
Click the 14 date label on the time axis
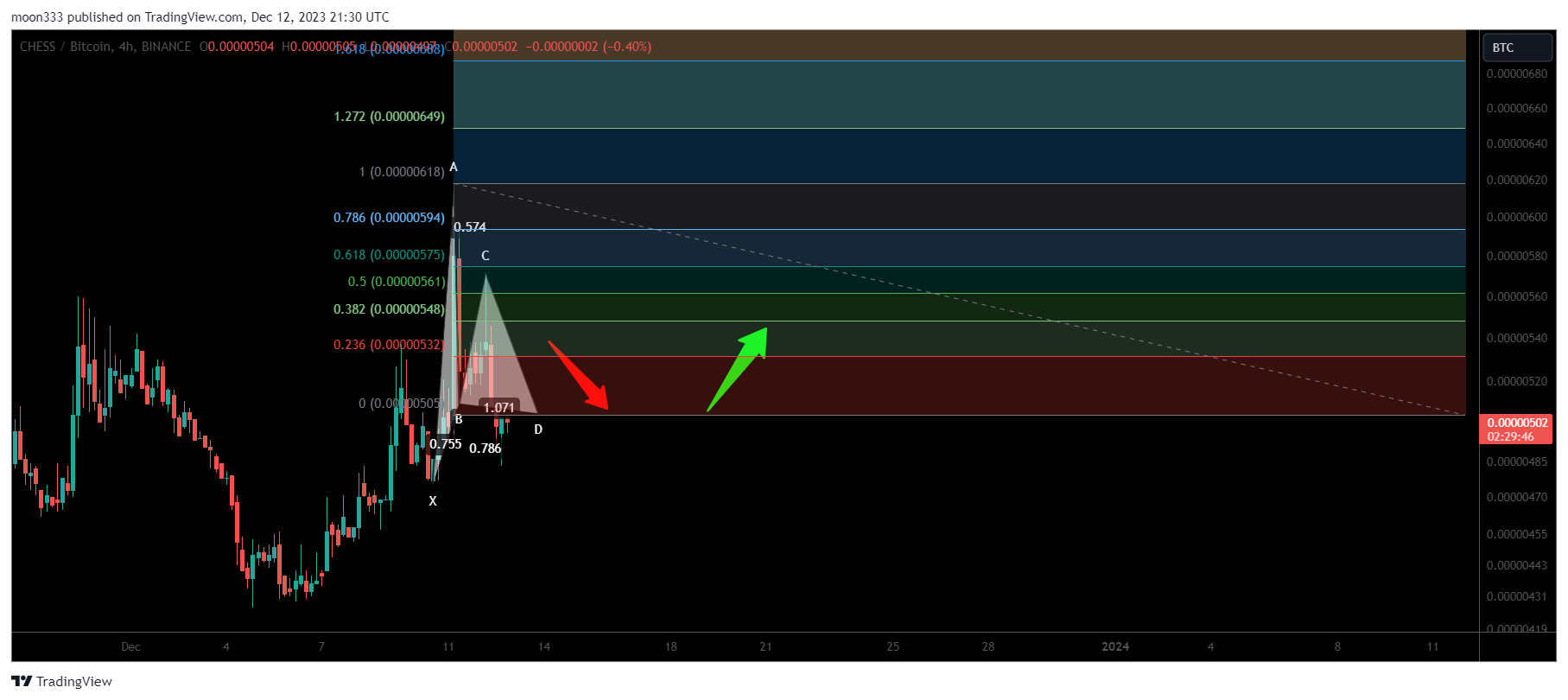pos(543,647)
